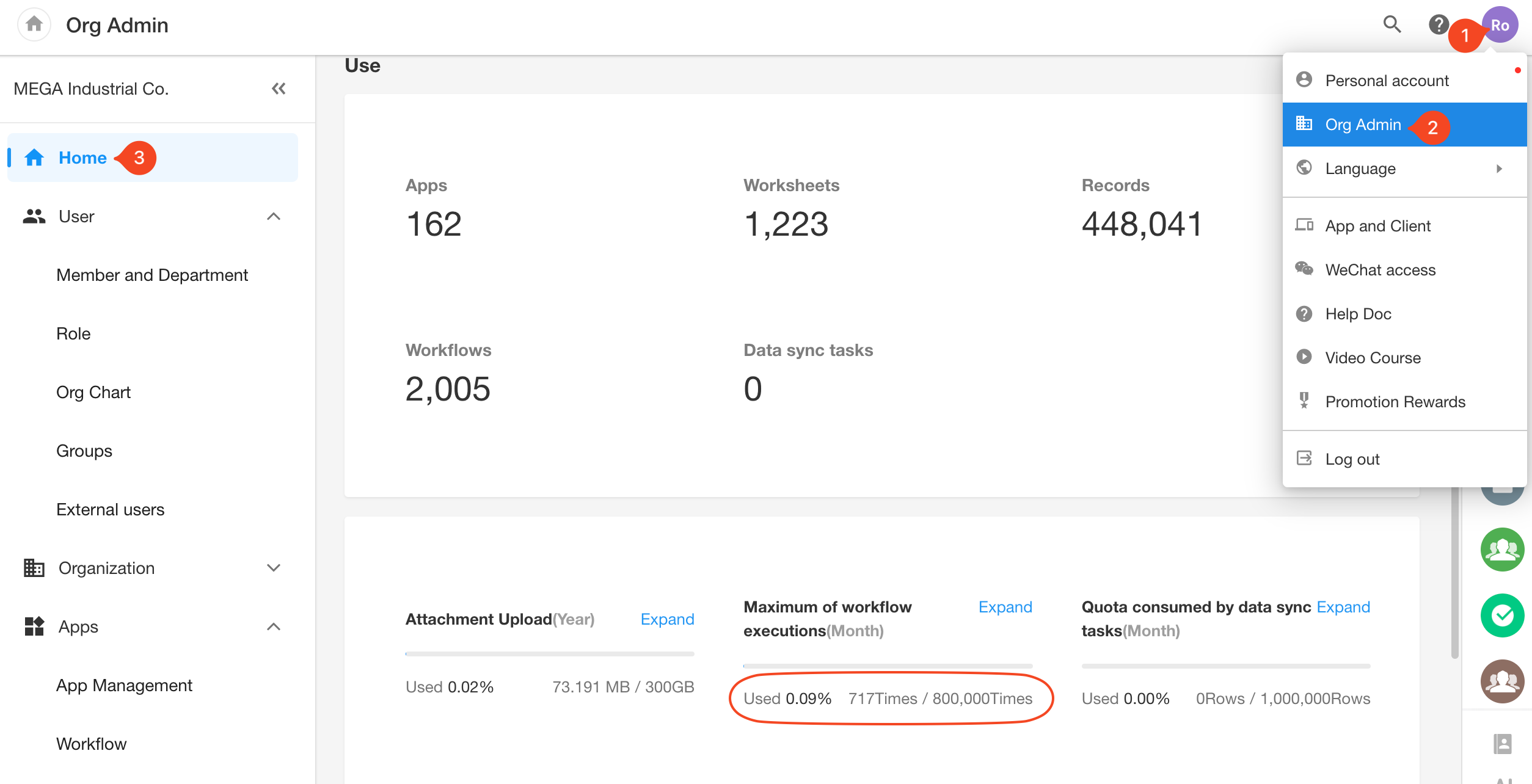Click the green contacts group icon
Screen dimensions: 1532x784
click(1502, 550)
